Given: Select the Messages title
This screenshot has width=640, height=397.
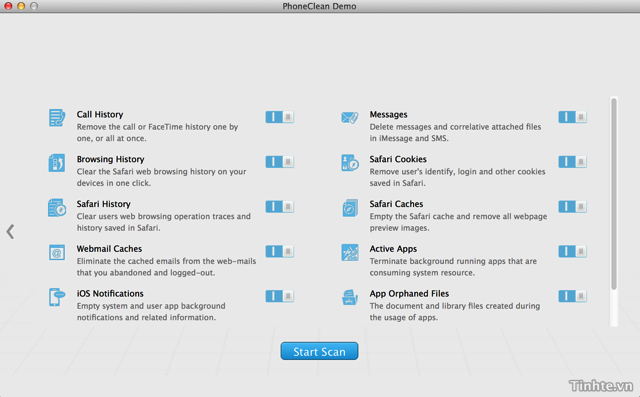Looking at the screenshot, I should point(389,115).
